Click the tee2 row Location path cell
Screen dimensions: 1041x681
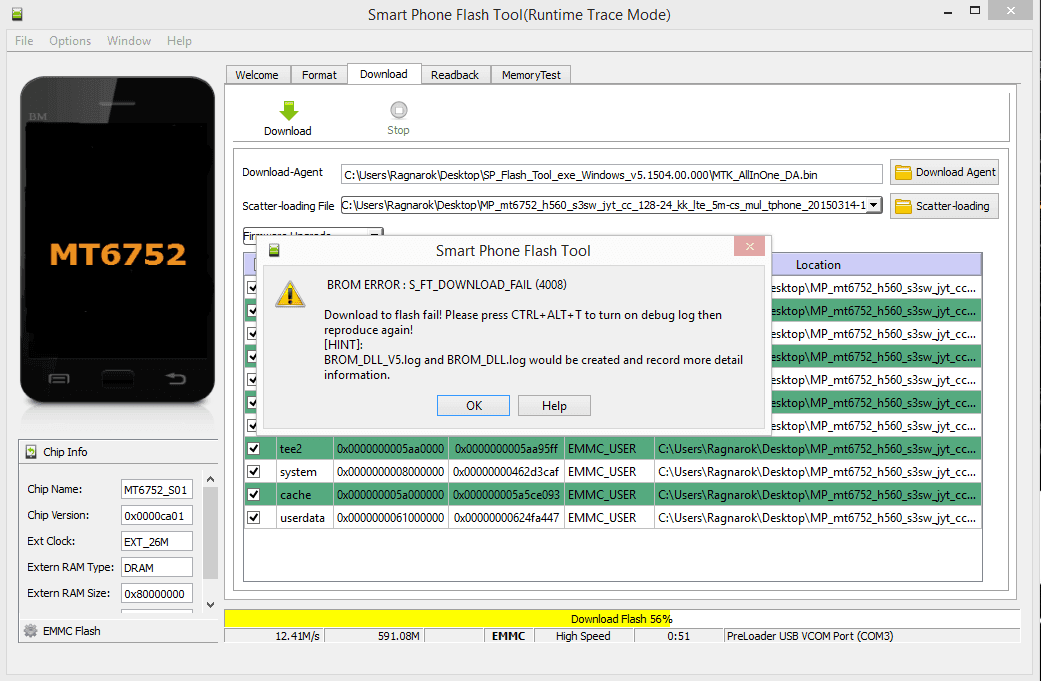point(817,449)
